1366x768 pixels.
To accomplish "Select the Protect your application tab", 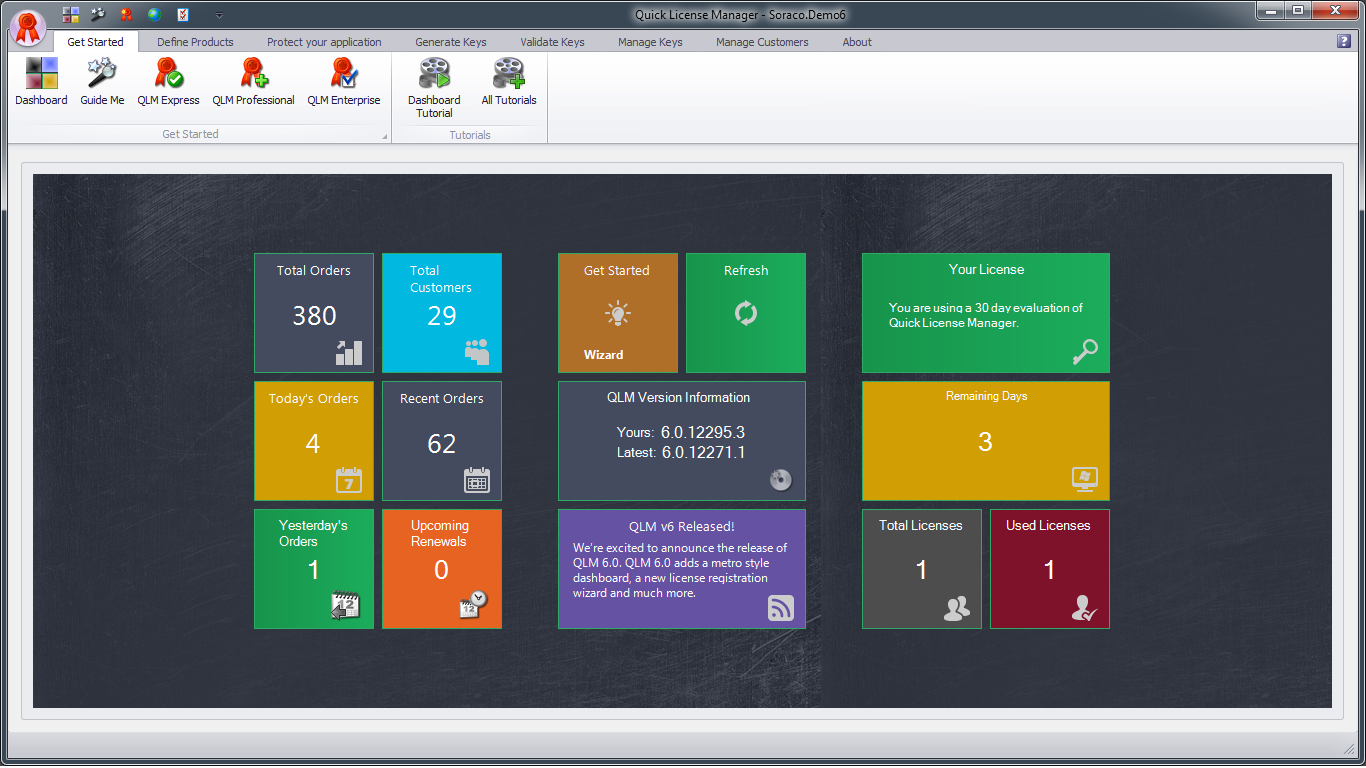I will tap(324, 42).
